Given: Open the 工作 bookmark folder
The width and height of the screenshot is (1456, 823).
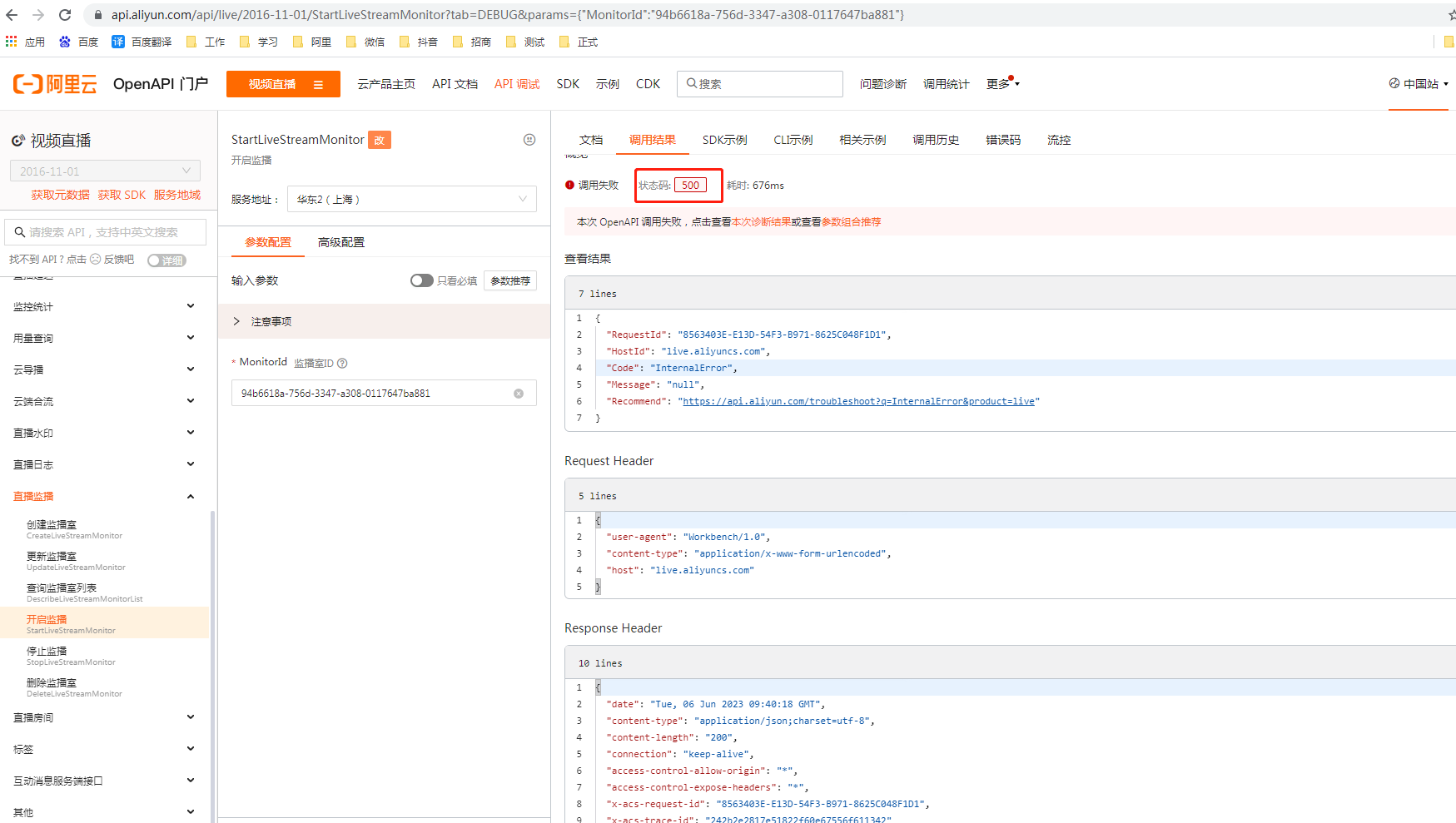Looking at the screenshot, I should 205,42.
